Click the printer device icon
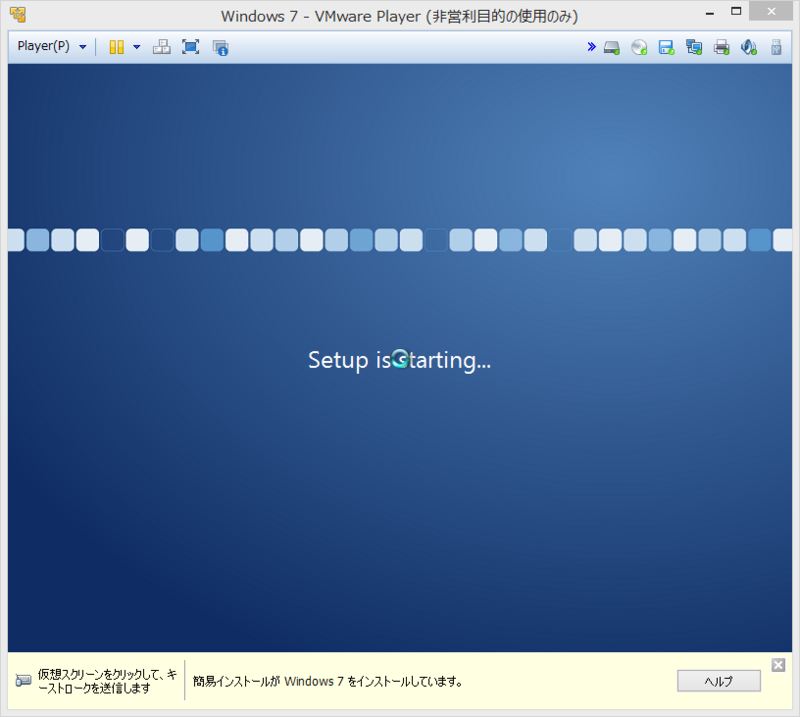The height and width of the screenshot is (717, 800). (x=721, y=47)
